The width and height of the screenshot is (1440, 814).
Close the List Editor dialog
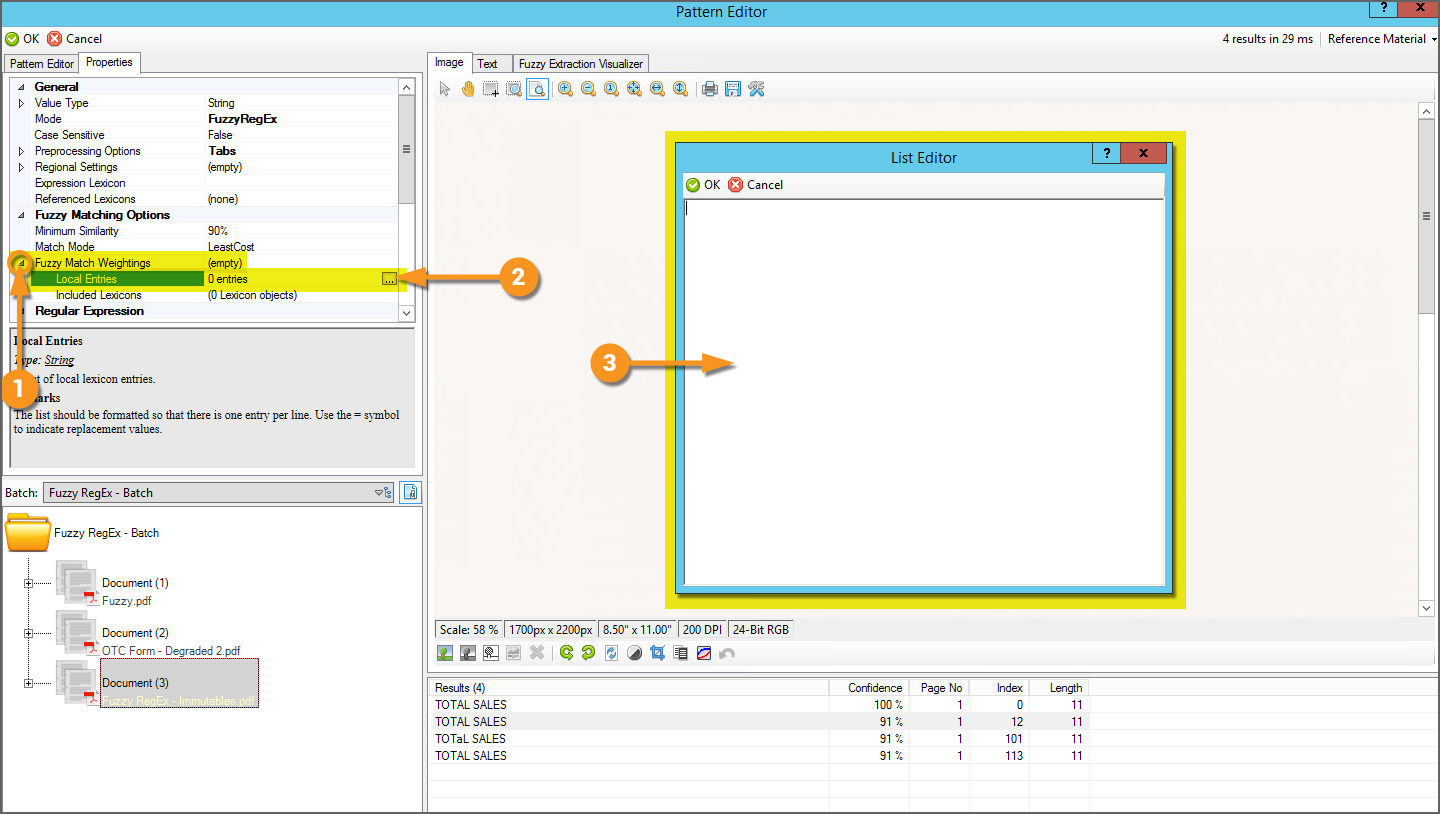[x=1144, y=153]
